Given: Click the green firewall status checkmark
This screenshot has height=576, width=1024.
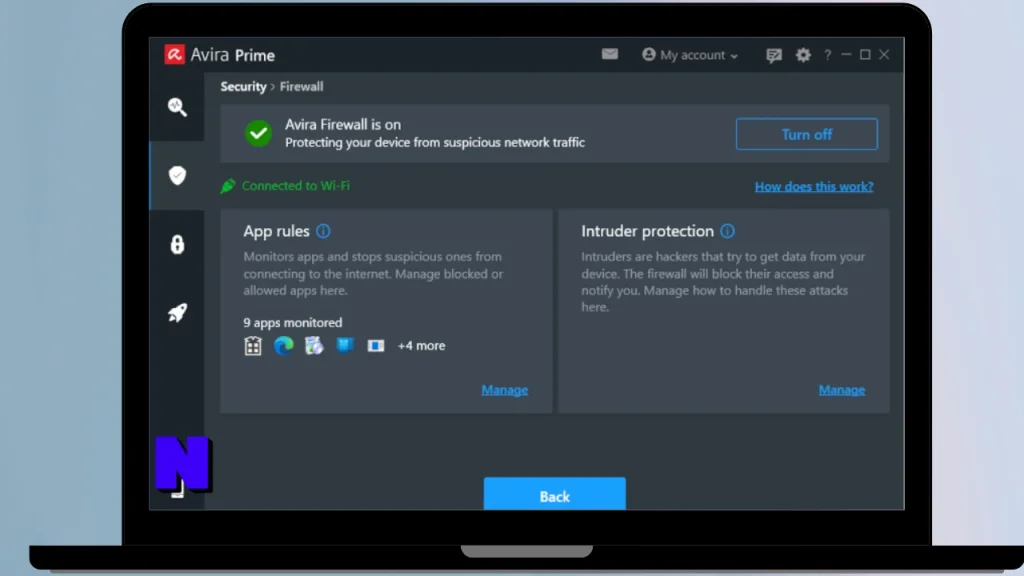Looking at the screenshot, I should 259,133.
